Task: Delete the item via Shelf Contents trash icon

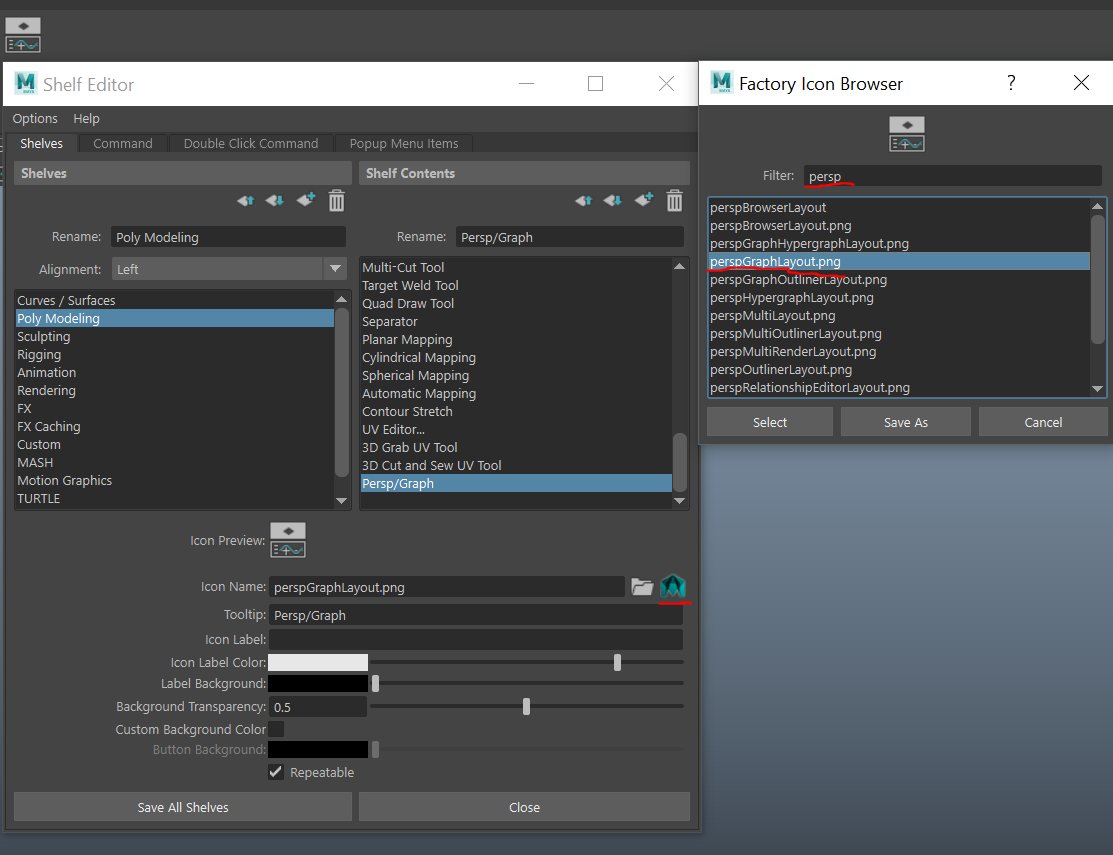Action: [674, 201]
